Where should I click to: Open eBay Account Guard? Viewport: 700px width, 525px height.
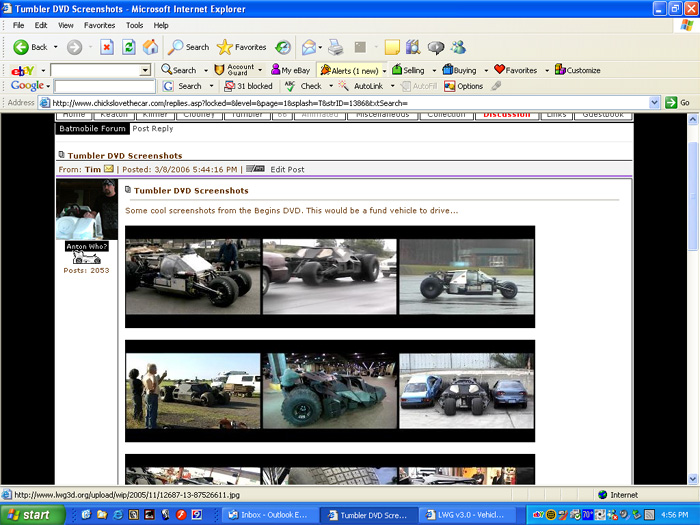(x=234, y=70)
